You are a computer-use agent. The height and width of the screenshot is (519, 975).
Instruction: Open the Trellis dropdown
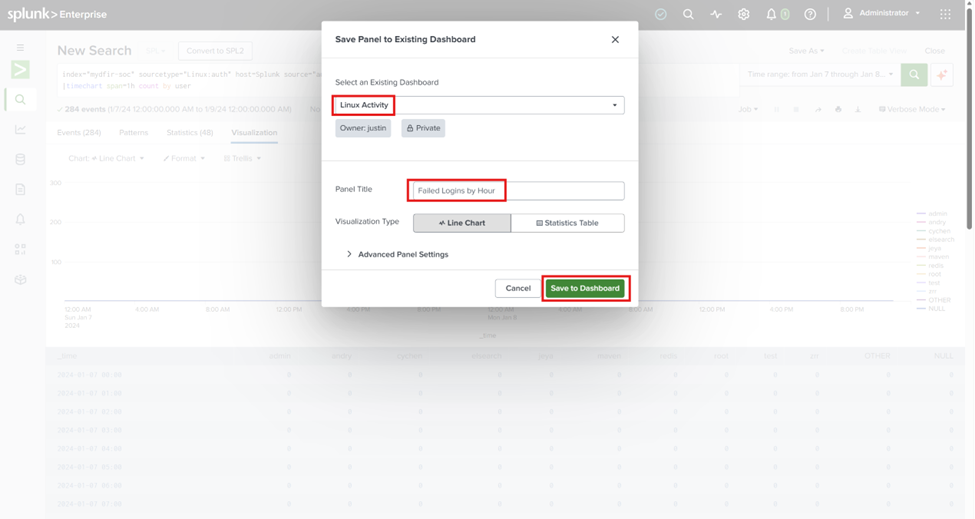tap(243, 158)
